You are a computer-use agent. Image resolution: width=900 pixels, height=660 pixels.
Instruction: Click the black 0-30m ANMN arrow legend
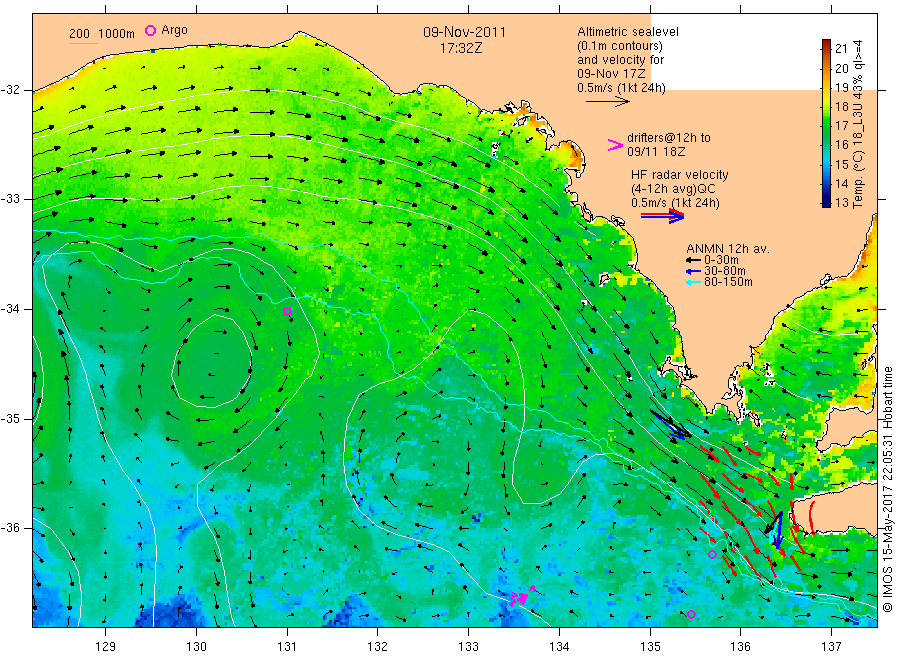coord(693,260)
